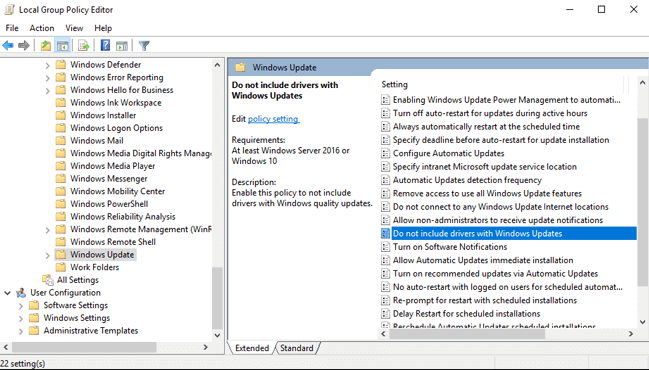Collapse the User Configuration node
The height and width of the screenshot is (370, 649).
click(7, 293)
